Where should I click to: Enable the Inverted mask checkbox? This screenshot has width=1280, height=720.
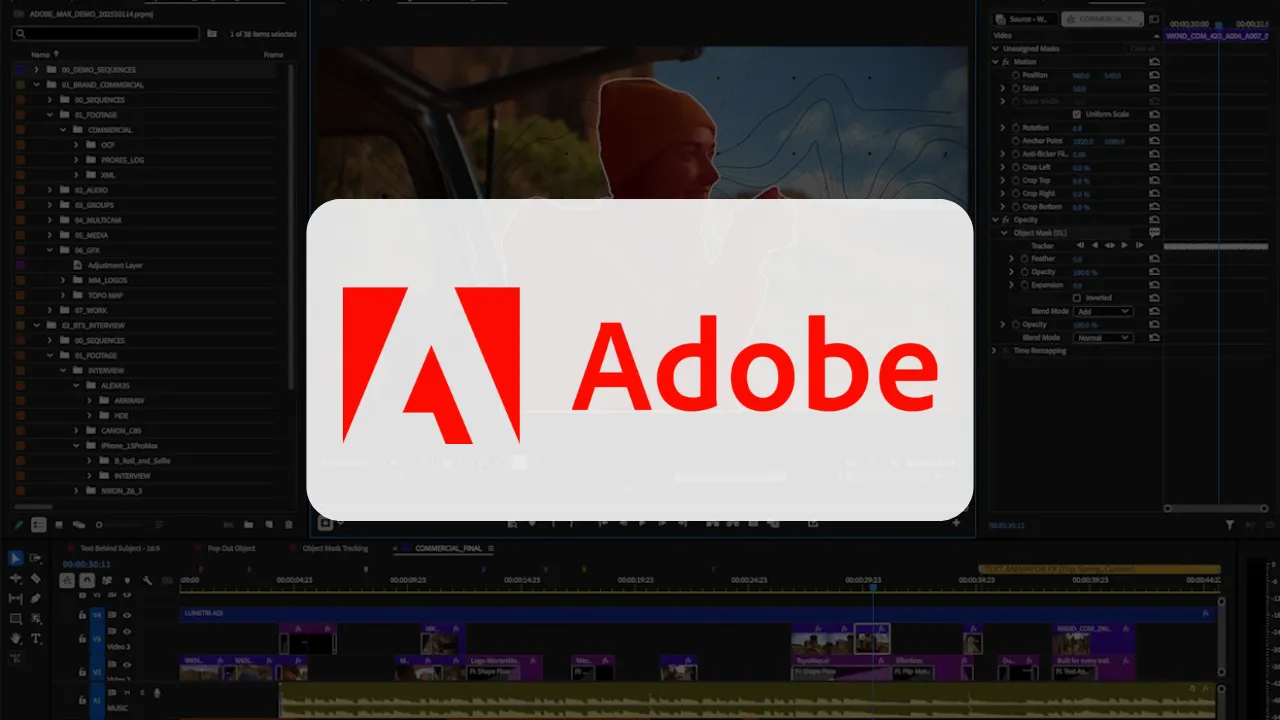1077,298
